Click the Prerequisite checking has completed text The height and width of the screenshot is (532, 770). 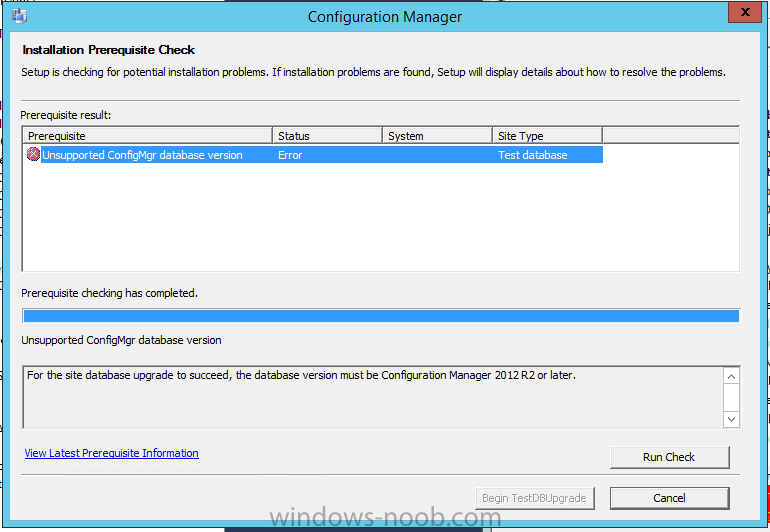pyautogui.click(x=110, y=293)
